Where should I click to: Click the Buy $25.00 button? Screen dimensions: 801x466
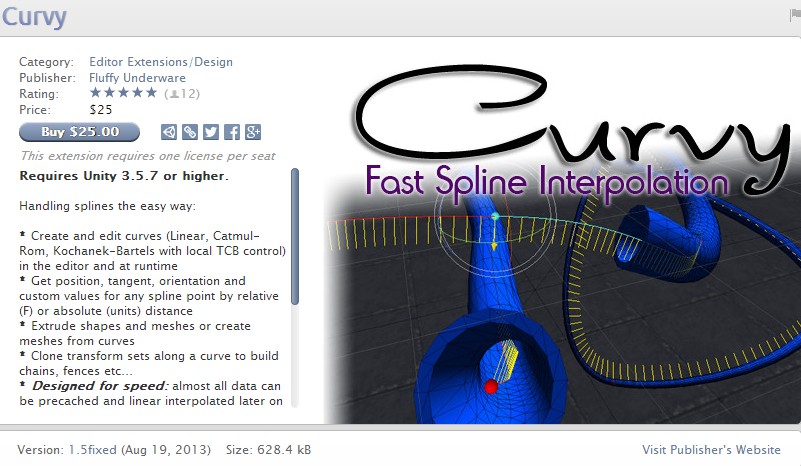pyautogui.click(x=79, y=132)
